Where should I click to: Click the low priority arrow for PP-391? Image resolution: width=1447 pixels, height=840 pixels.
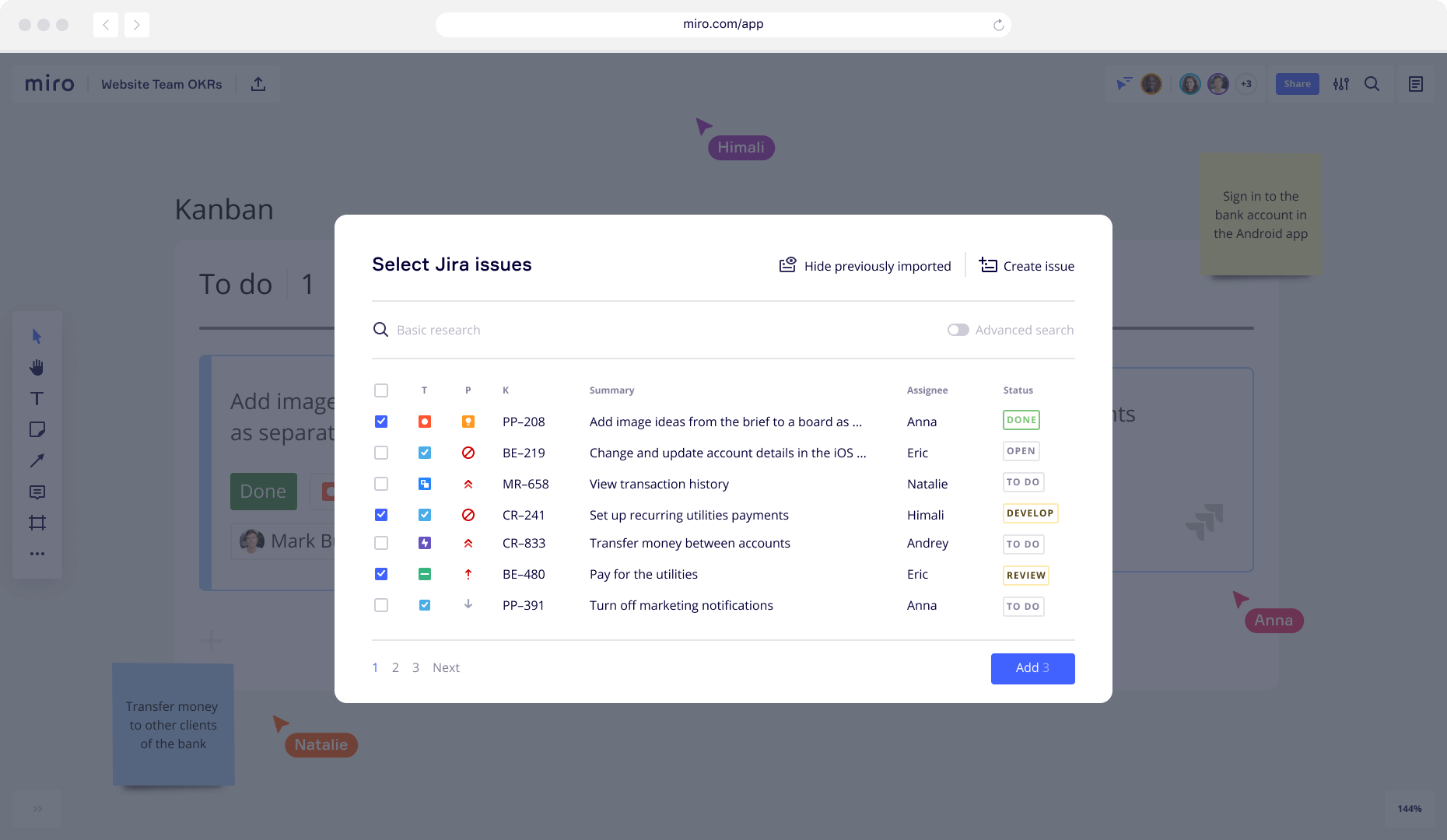click(x=468, y=604)
